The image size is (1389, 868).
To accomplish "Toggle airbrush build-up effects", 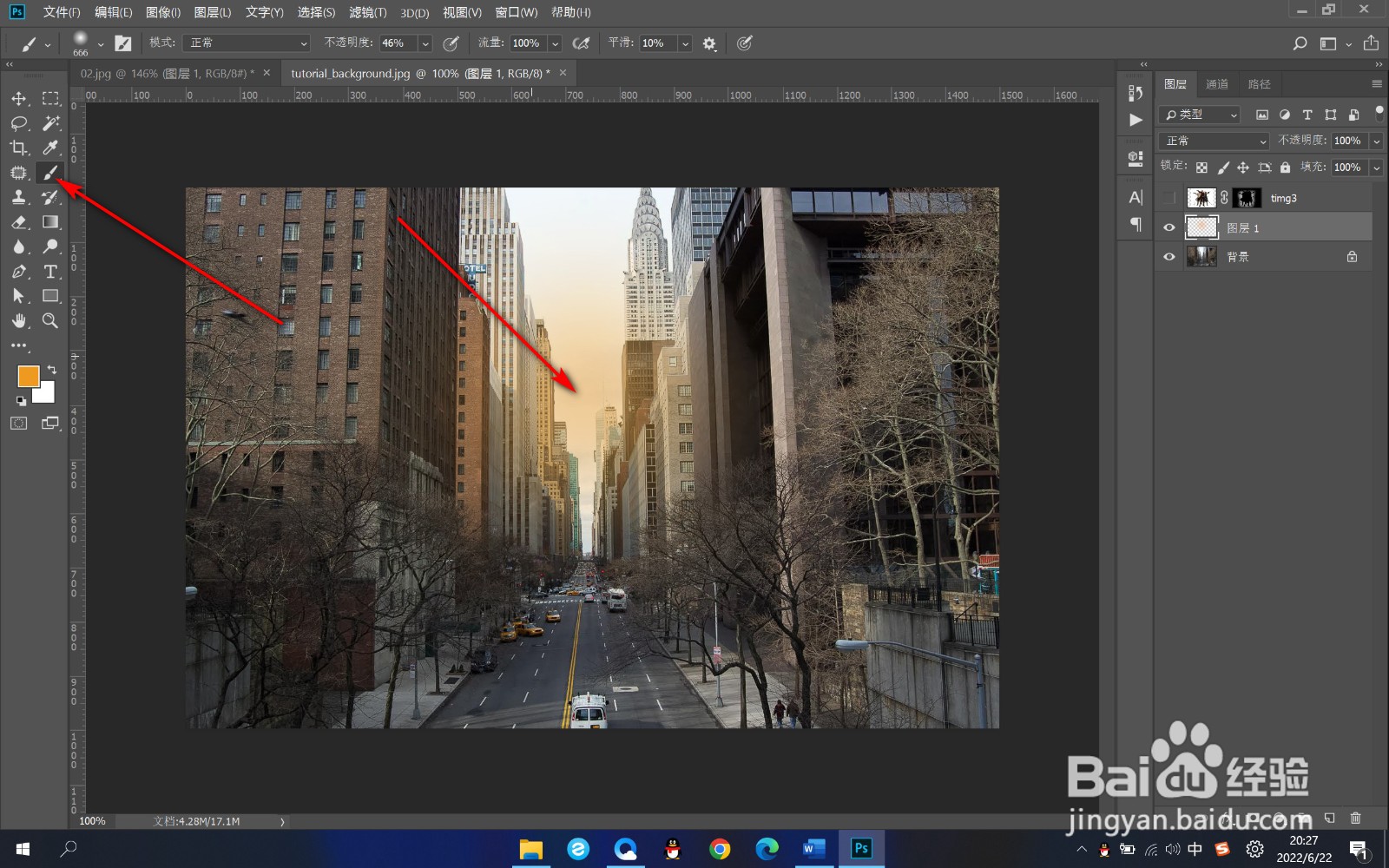I will 582,43.
